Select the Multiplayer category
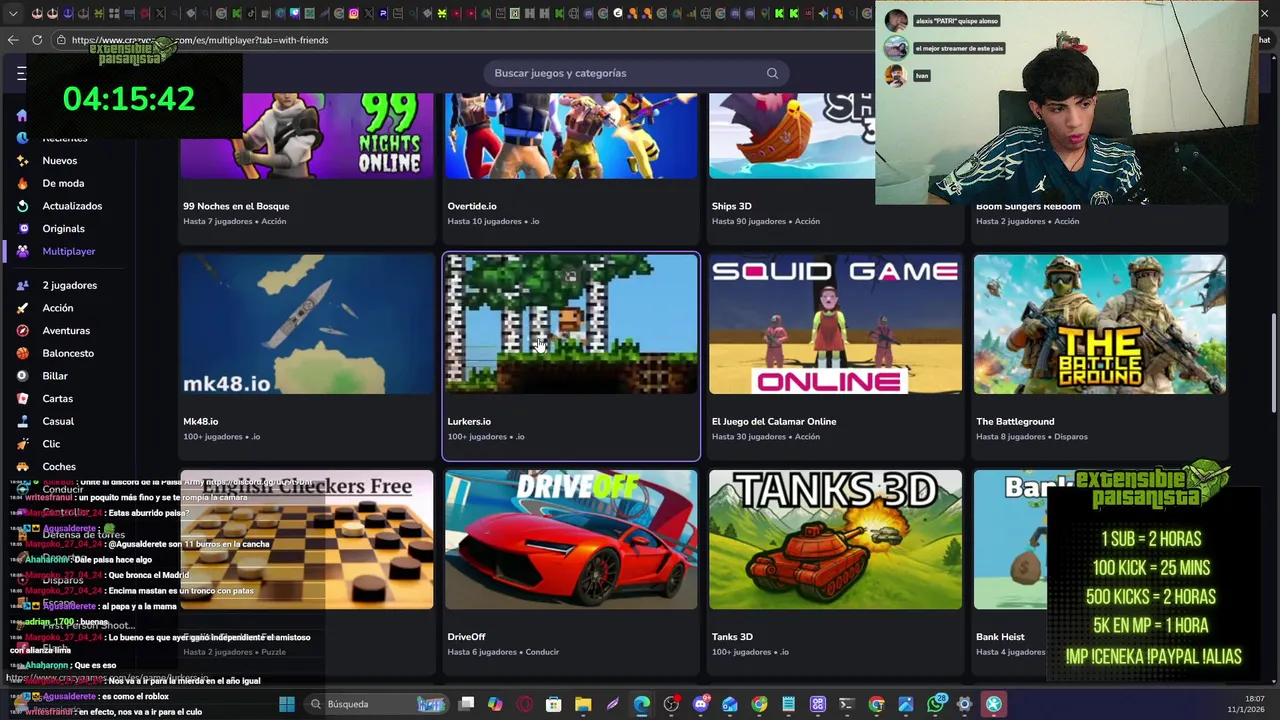 (x=69, y=251)
